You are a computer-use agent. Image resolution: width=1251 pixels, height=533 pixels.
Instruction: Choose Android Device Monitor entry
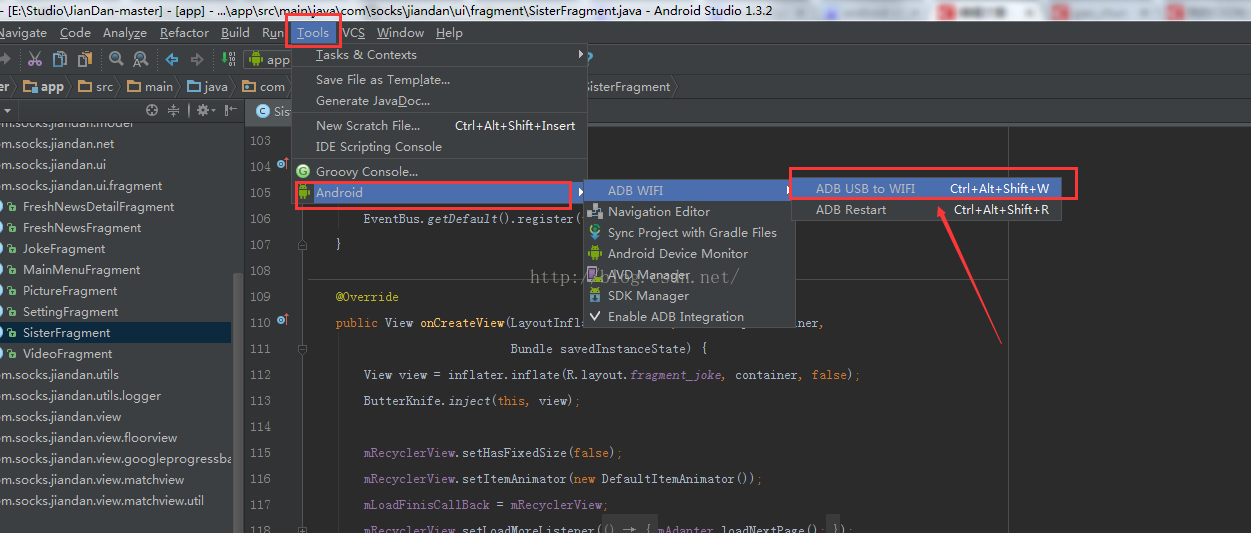tap(688, 254)
